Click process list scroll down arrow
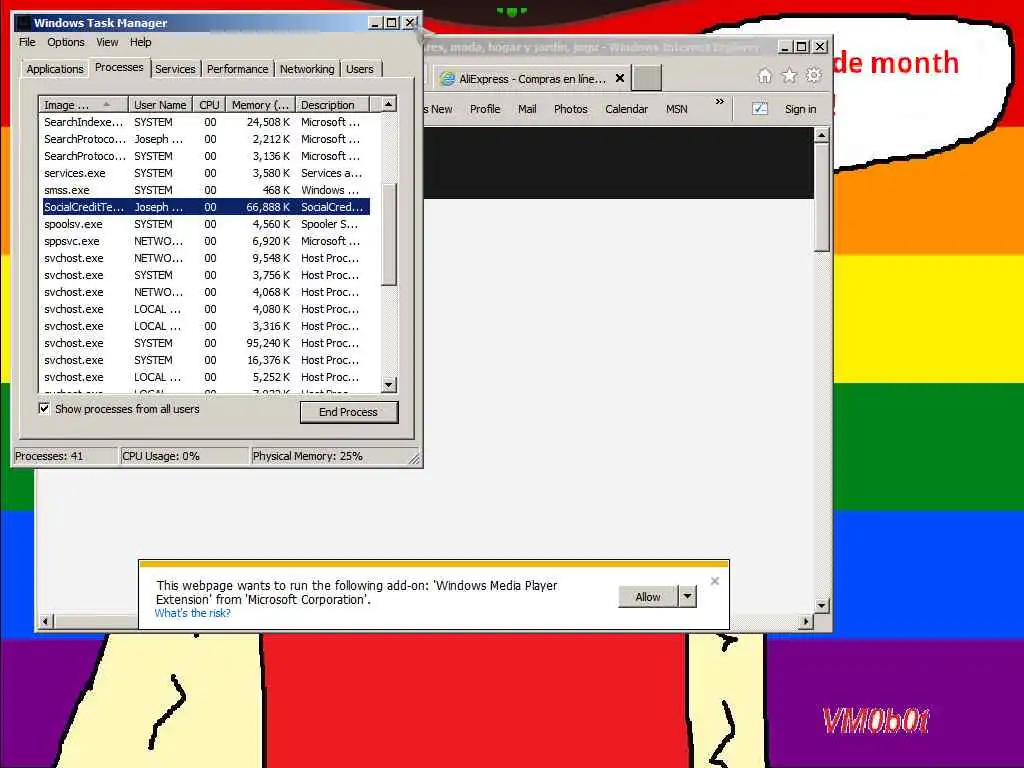1024x768 pixels. tap(389, 385)
